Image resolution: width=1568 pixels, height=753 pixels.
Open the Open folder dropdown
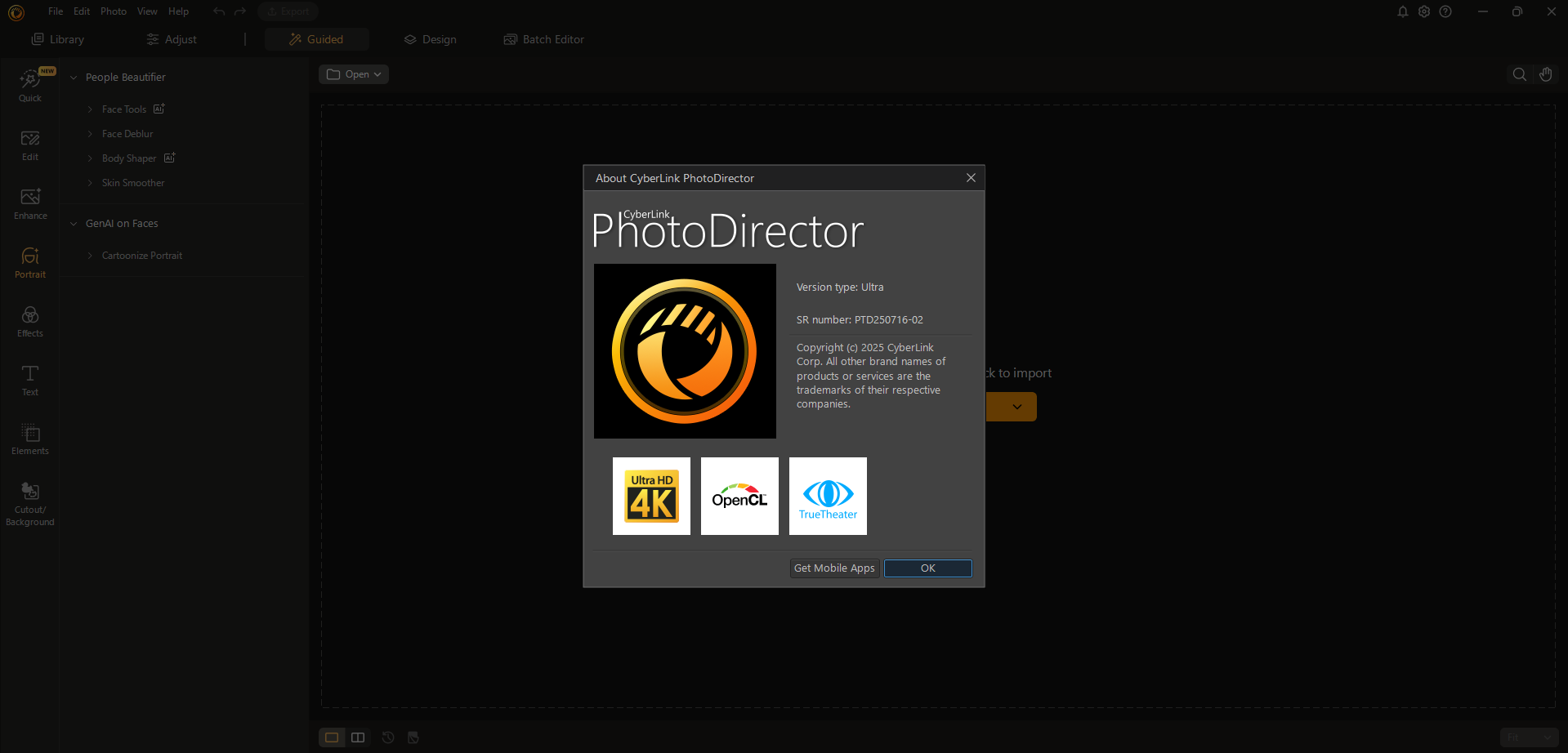tap(354, 74)
